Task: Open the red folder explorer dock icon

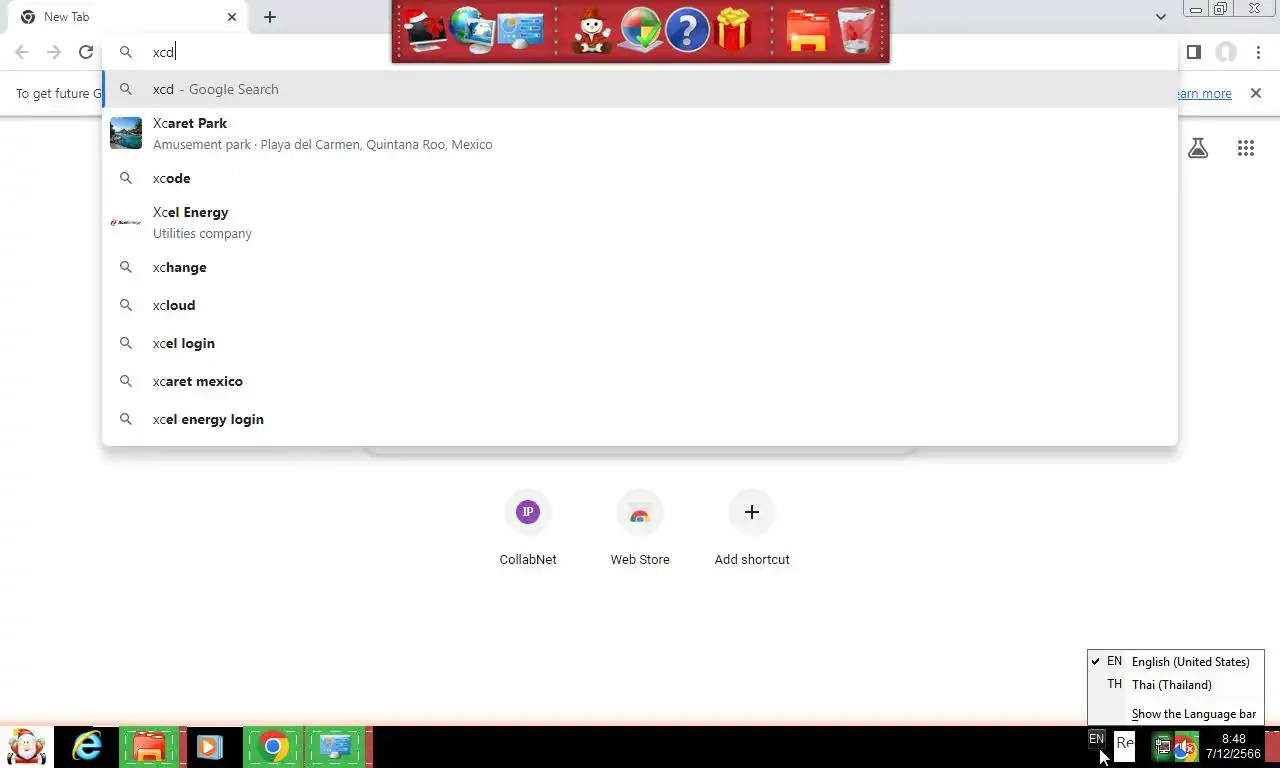Action: (807, 30)
